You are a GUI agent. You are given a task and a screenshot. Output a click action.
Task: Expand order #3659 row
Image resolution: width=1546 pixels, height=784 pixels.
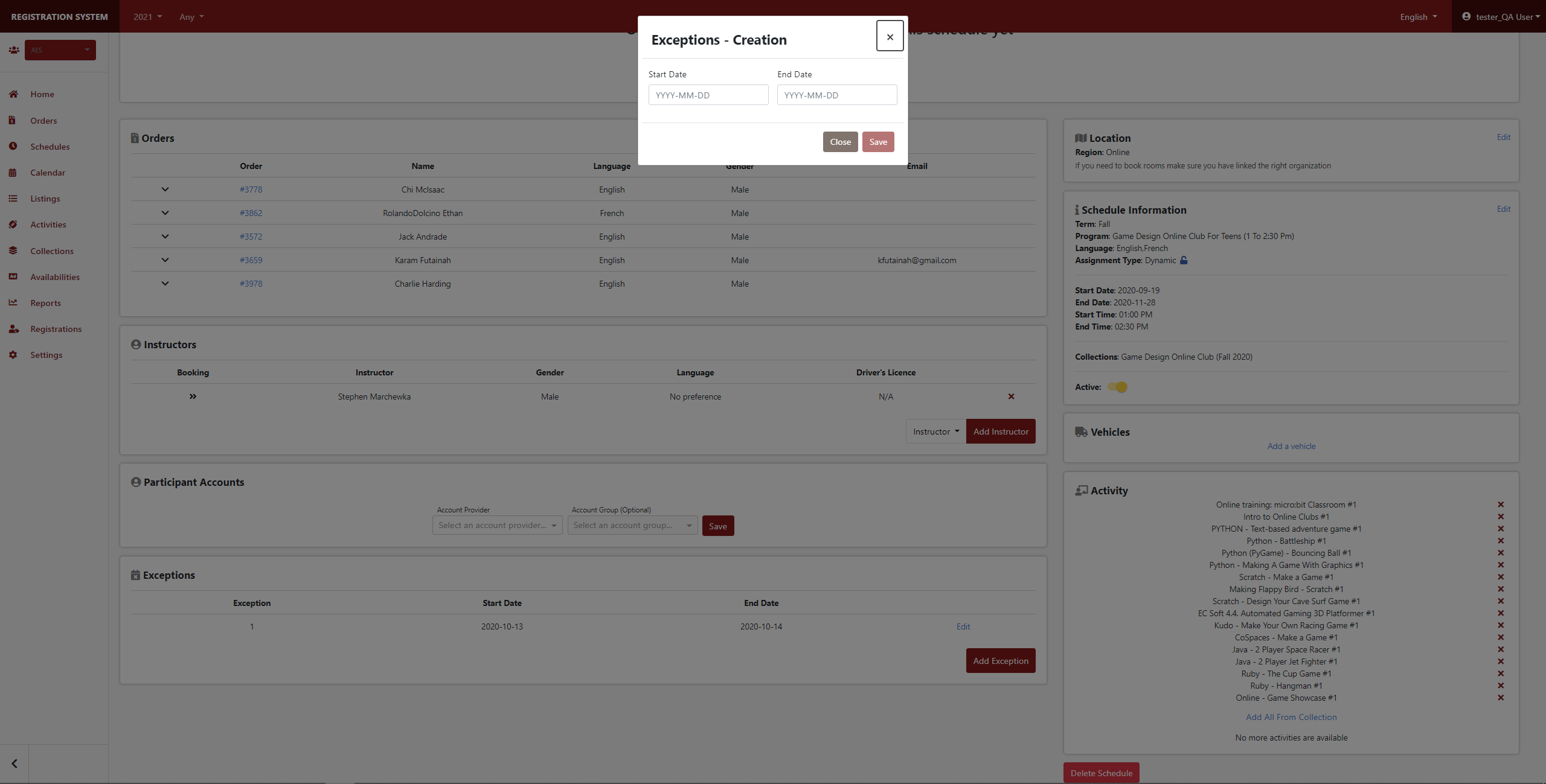point(165,260)
